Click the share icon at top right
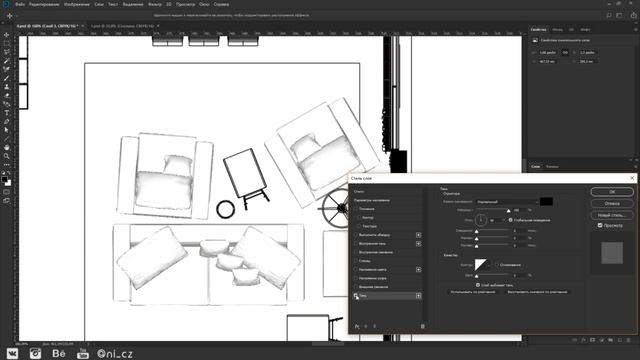 tap(633, 16)
